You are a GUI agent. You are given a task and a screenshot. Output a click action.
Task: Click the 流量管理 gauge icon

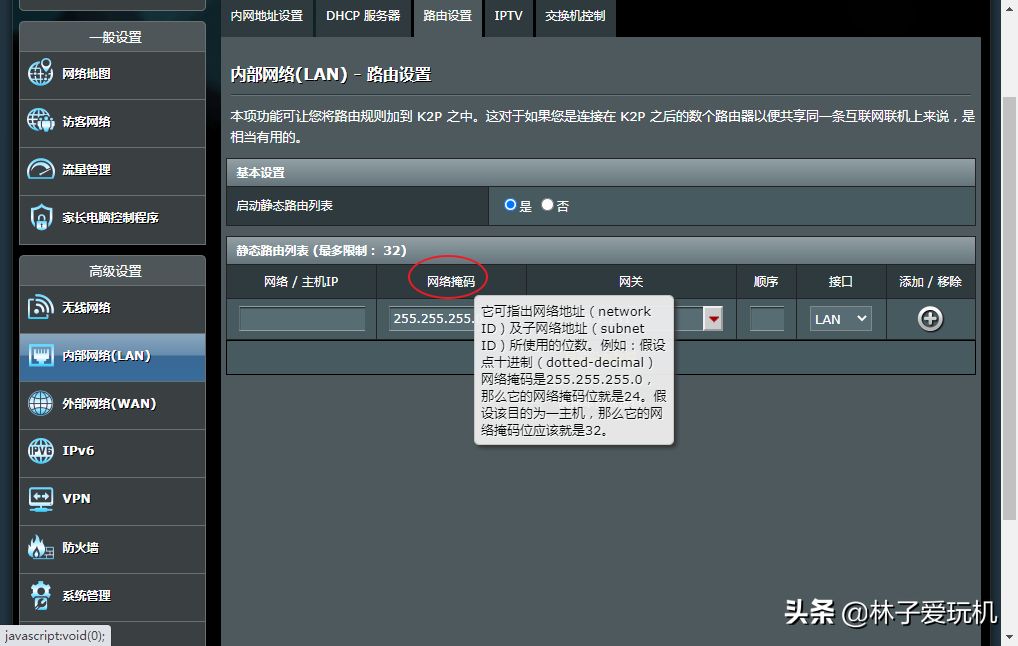click(x=41, y=169)
